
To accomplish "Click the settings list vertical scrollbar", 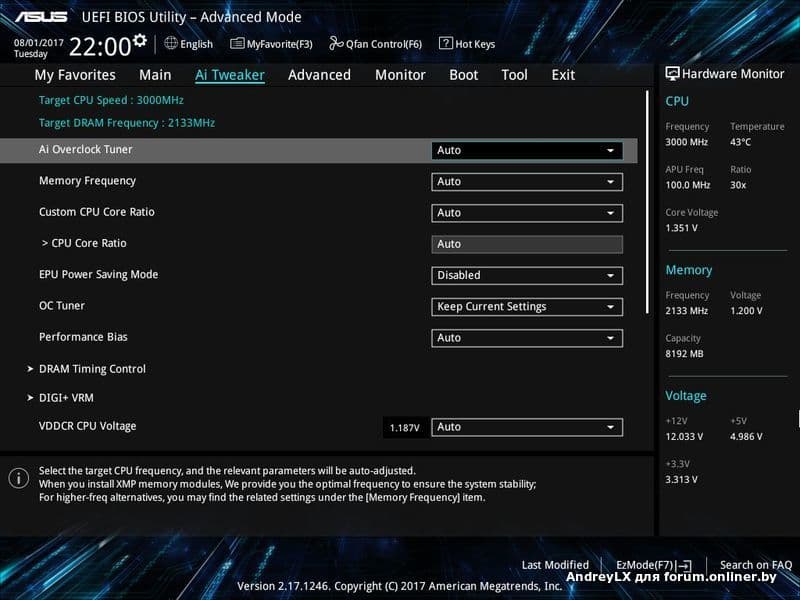I will pyautogui.click(x=647, y=202).
